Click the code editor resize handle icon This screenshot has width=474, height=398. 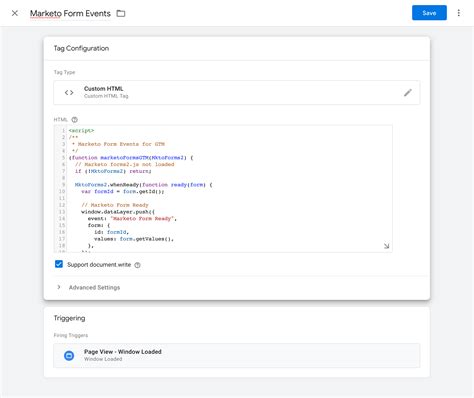pyautogui.click(x=386, y=246)
